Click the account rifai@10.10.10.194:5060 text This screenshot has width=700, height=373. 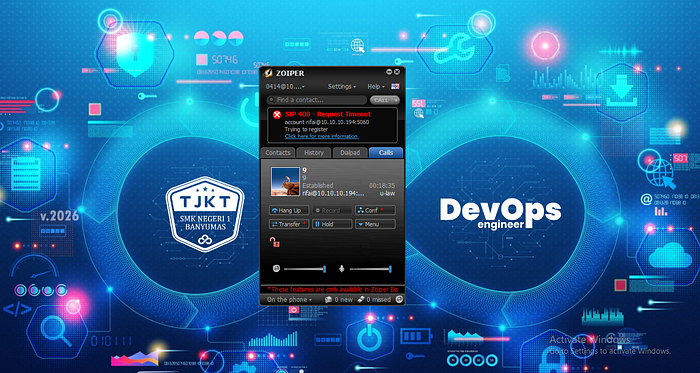point(327,122)
